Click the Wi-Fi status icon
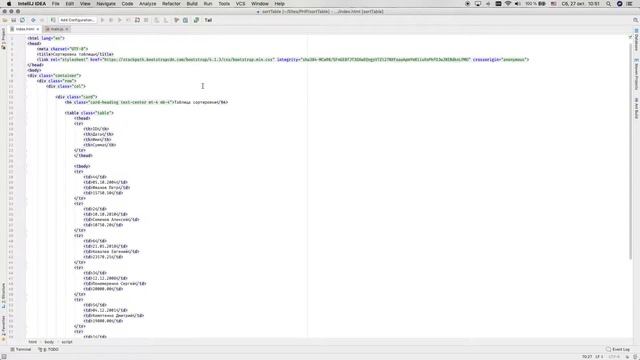Viewport: 640px width, 360px height. 508,4
